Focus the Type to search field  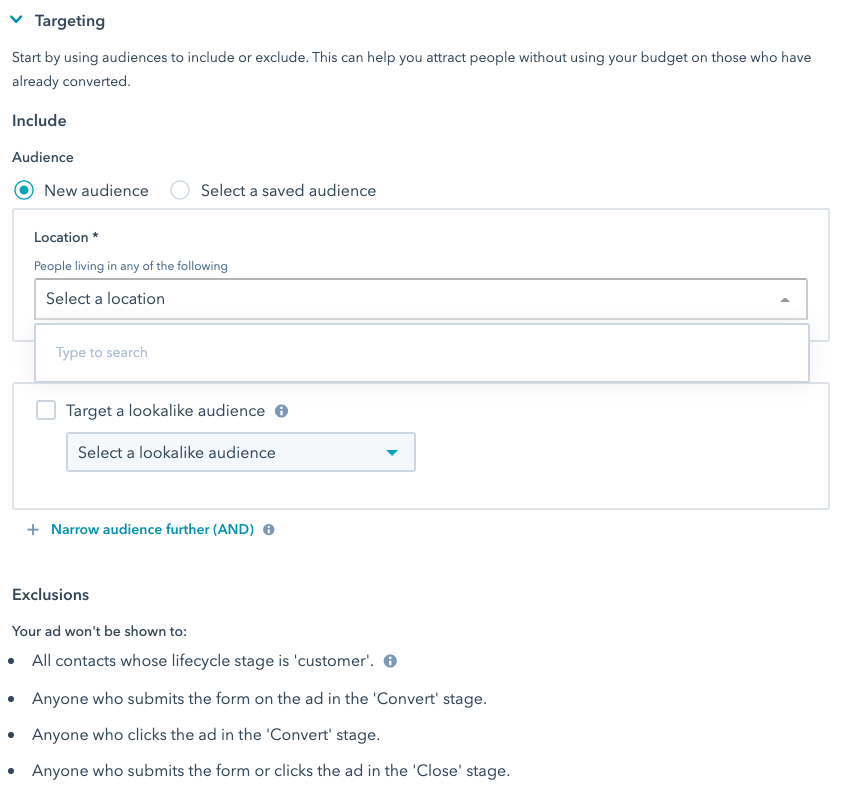coord(422,353)
